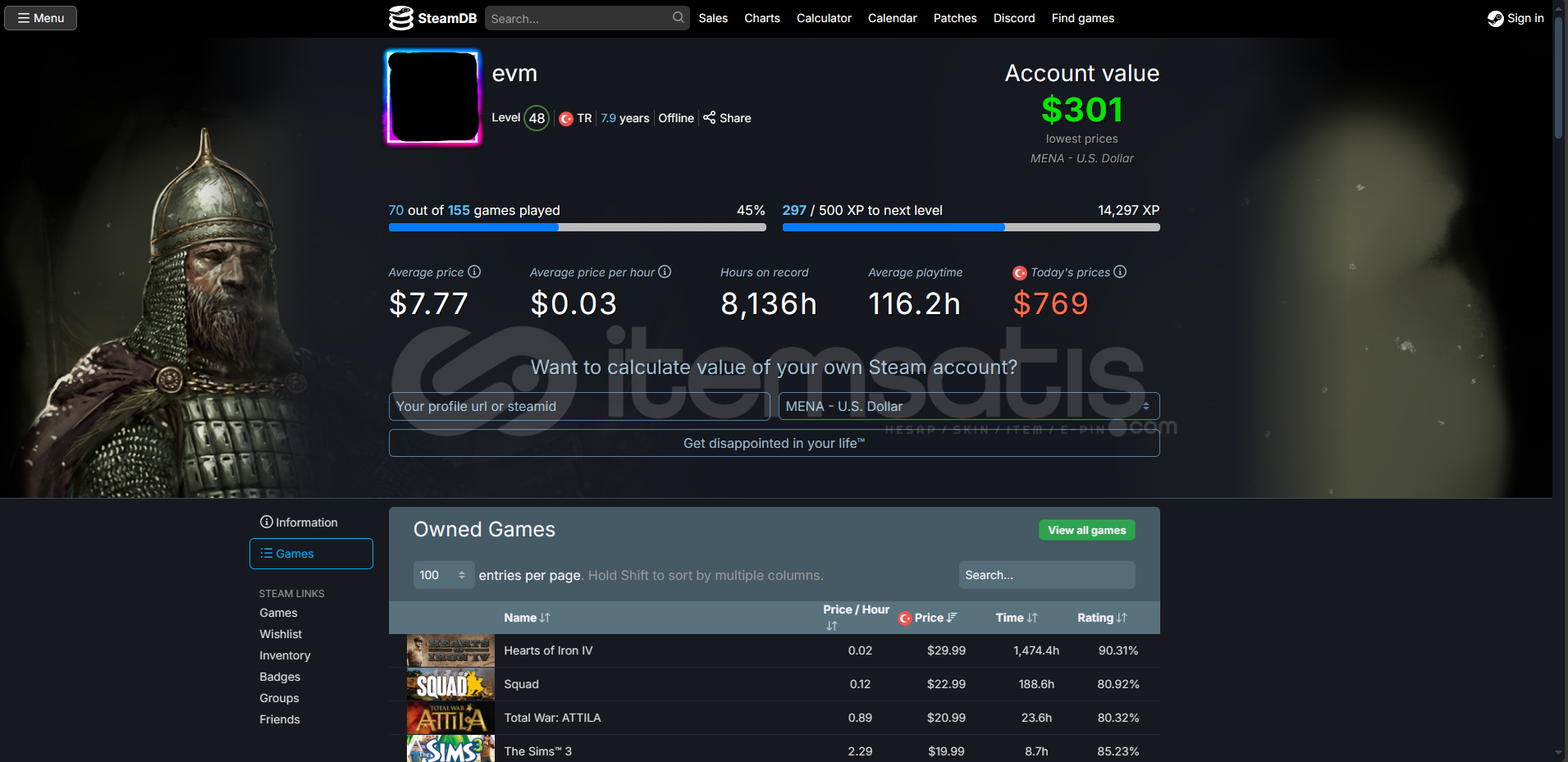Click the 7.9 years account age
The width and height of the screenshot is (1568, 762).
624,118
